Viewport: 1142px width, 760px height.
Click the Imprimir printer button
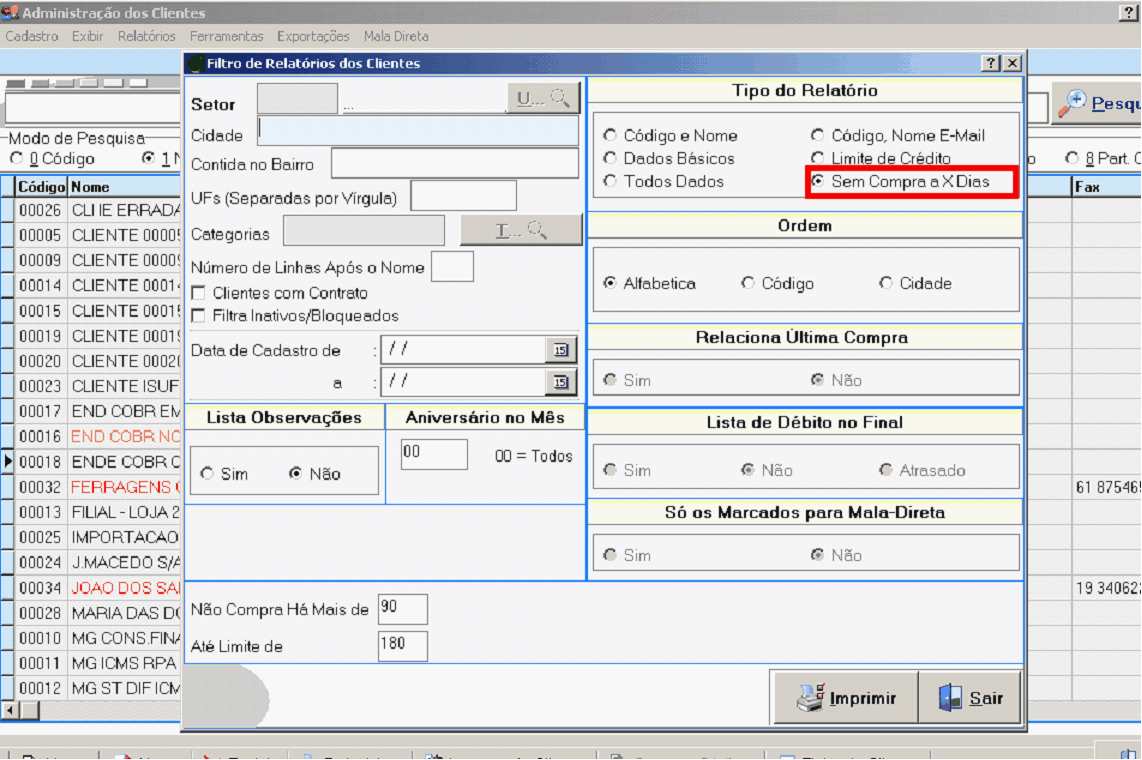pos(845,698)
